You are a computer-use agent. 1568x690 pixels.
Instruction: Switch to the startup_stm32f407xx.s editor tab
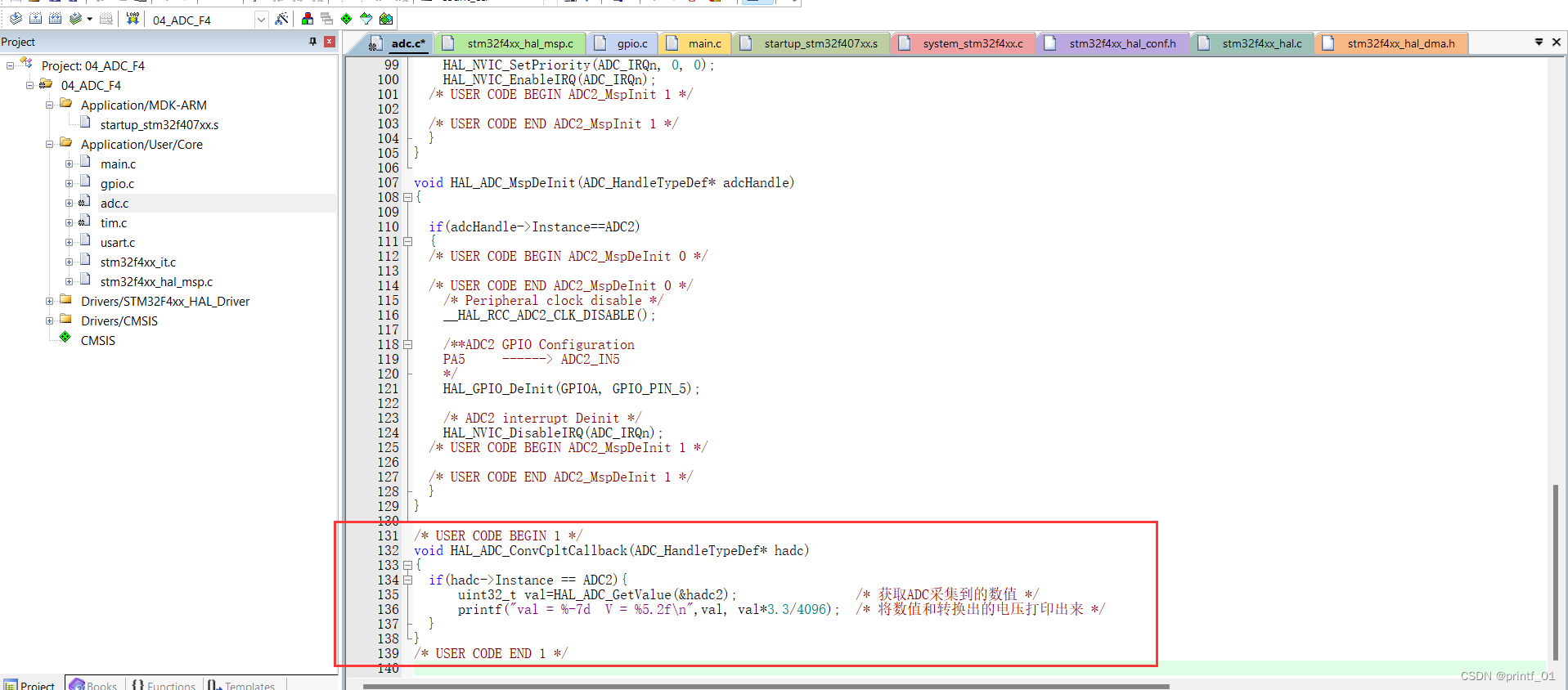coord(811,43)
